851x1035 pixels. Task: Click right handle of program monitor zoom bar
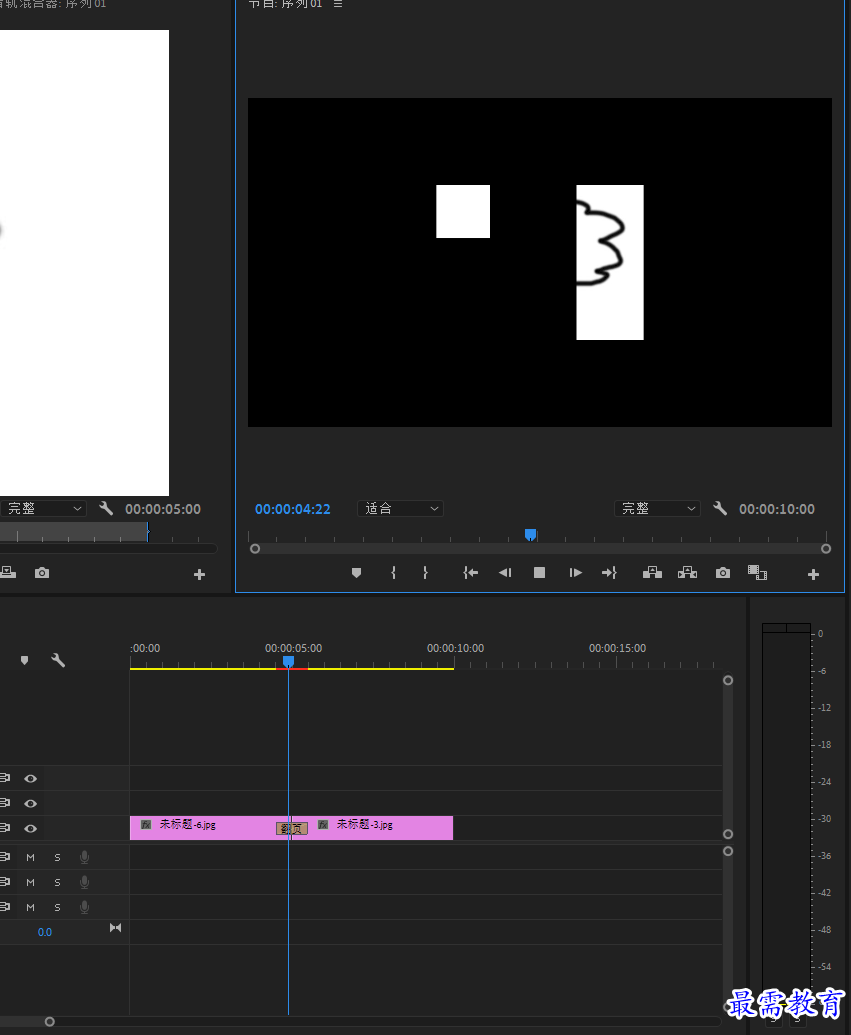(826, 549)
